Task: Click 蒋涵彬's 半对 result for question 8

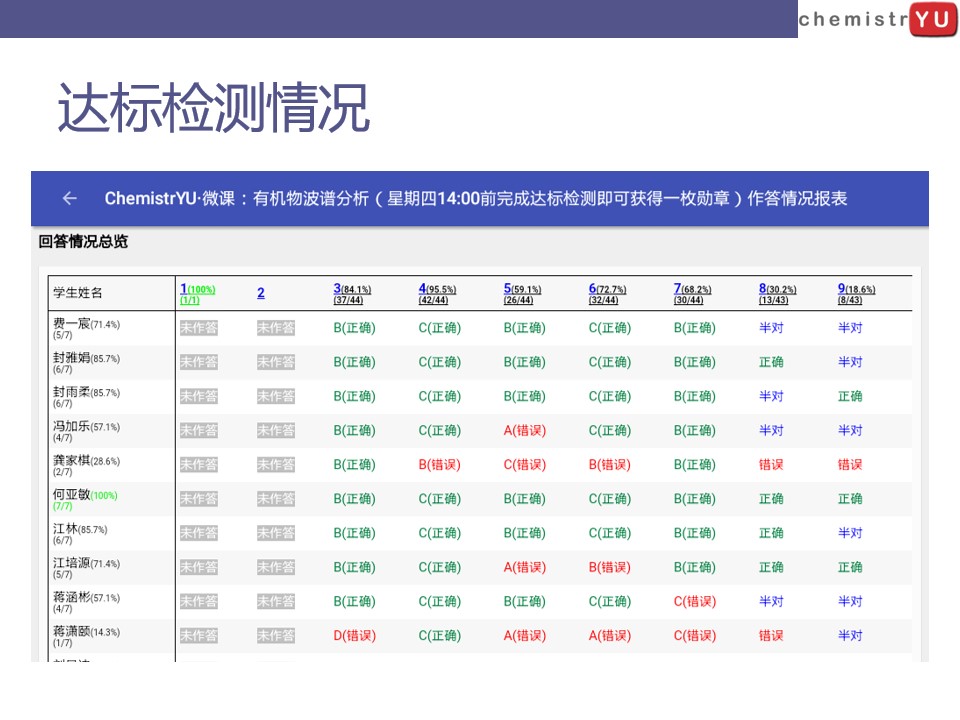Action: [771, 602]
